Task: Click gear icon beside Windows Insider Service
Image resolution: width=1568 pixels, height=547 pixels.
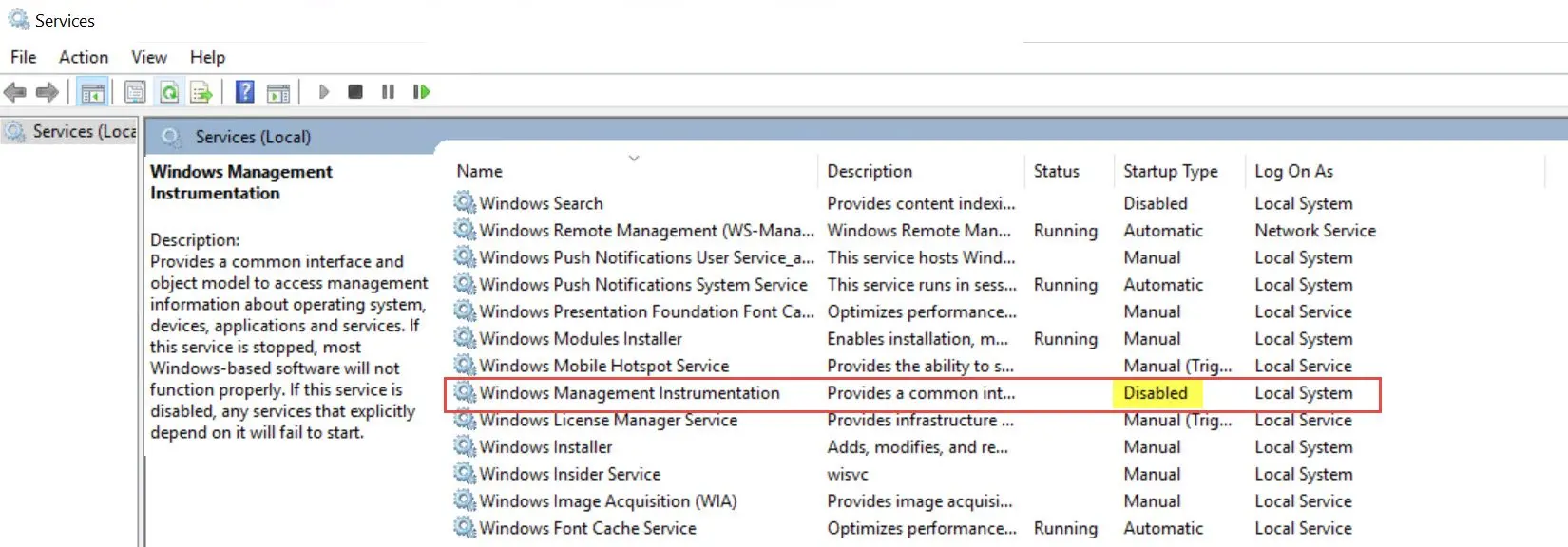Action: [x=465, y=473]
